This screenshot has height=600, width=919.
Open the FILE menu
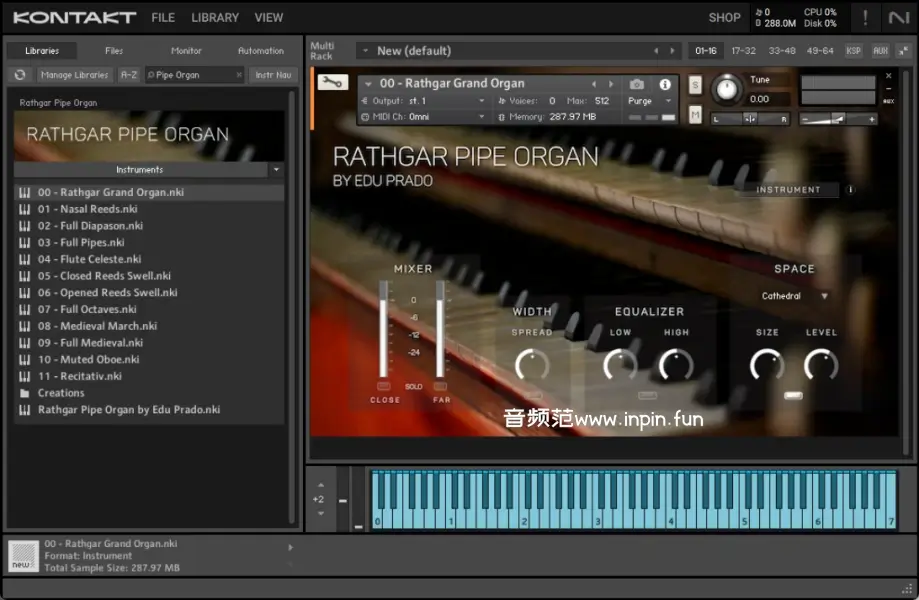click(163, 17)
